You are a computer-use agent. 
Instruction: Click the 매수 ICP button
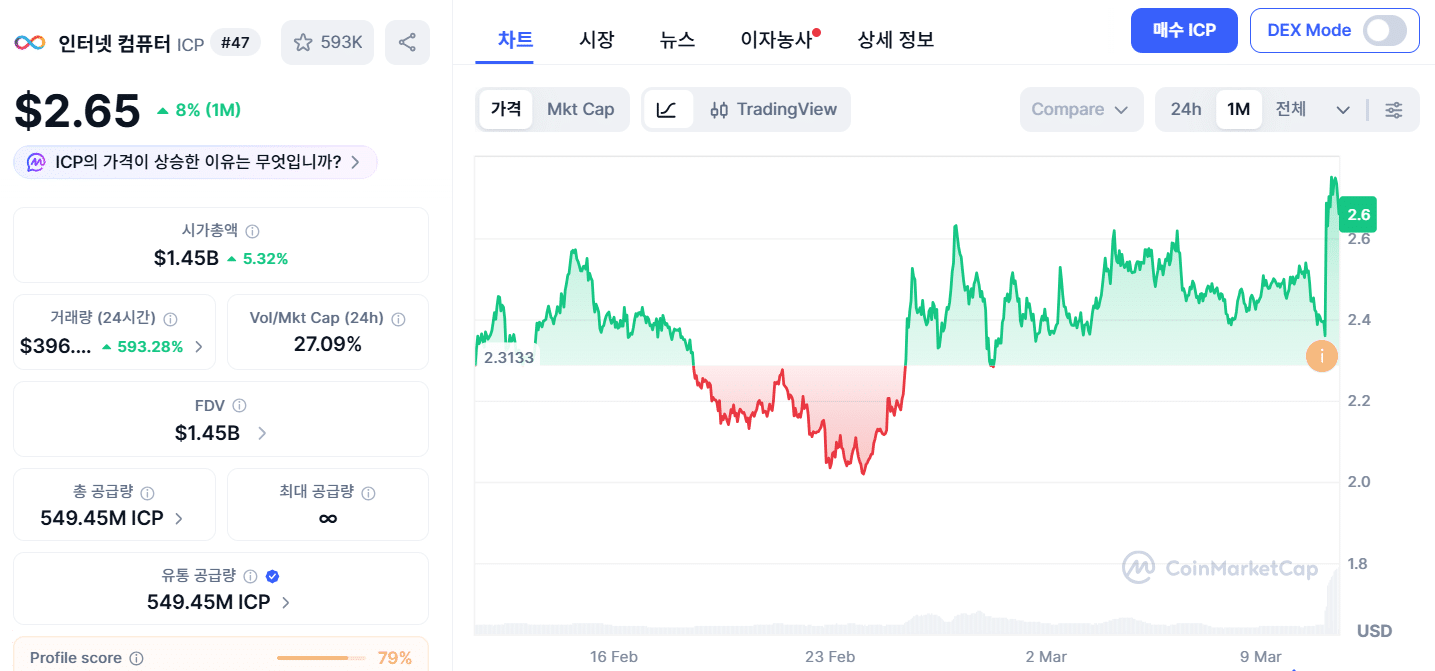1184,31
